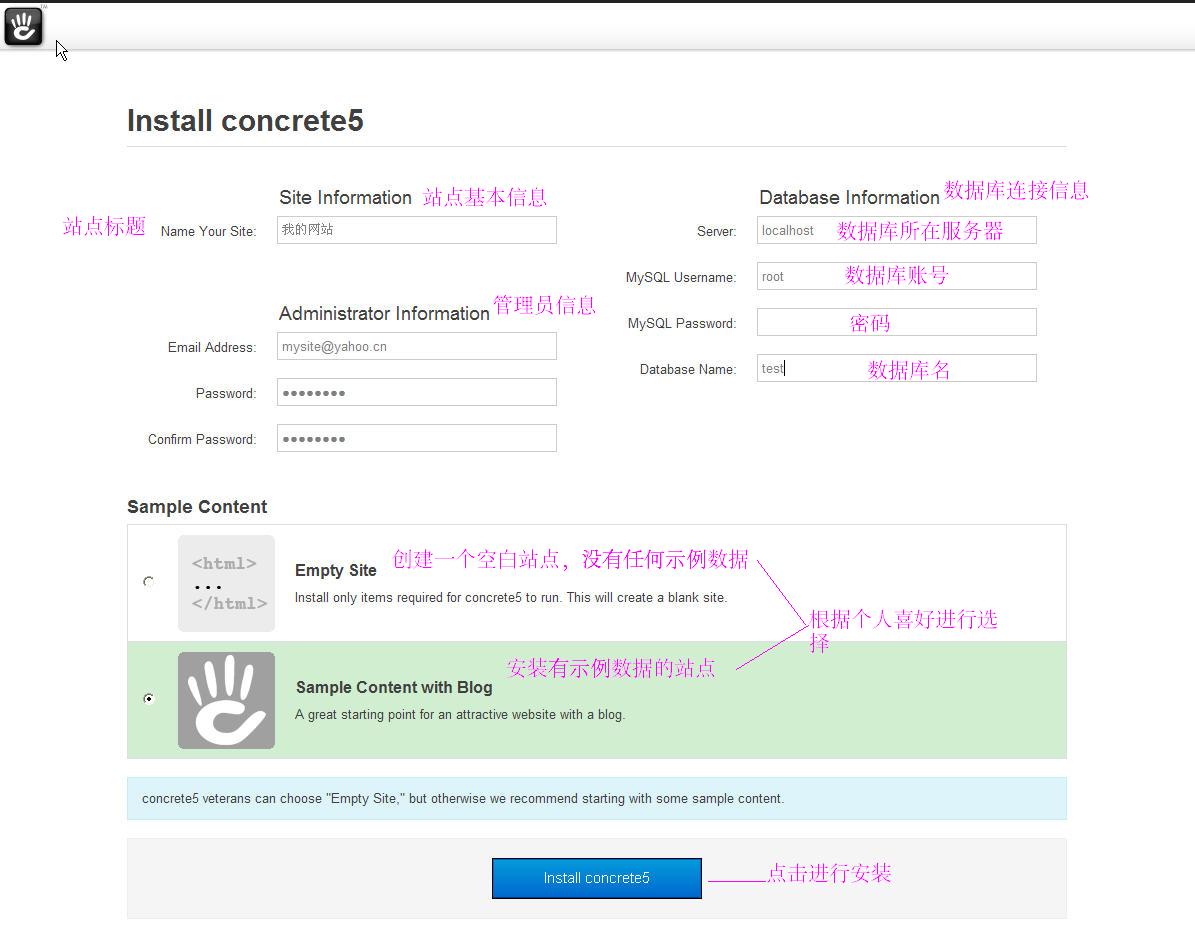
Task: Click the Name Your Site label
Action: (x=208, y=232)
